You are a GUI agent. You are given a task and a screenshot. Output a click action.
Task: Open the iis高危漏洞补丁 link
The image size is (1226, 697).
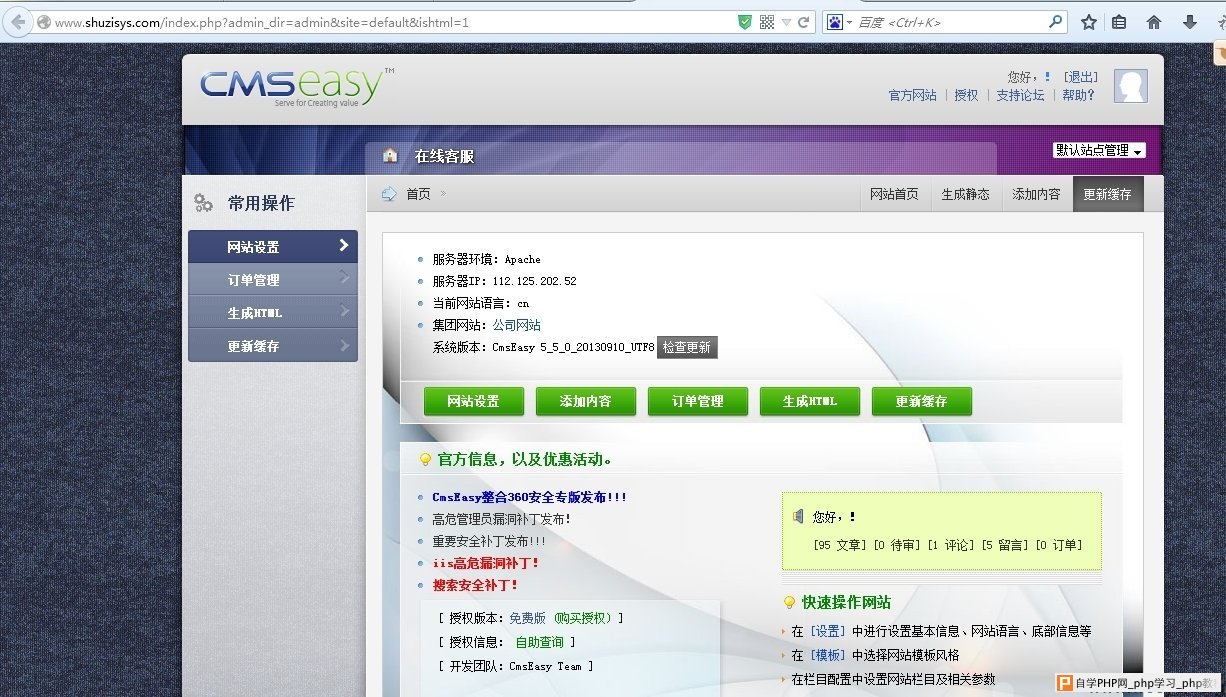[x=486, y=563]
